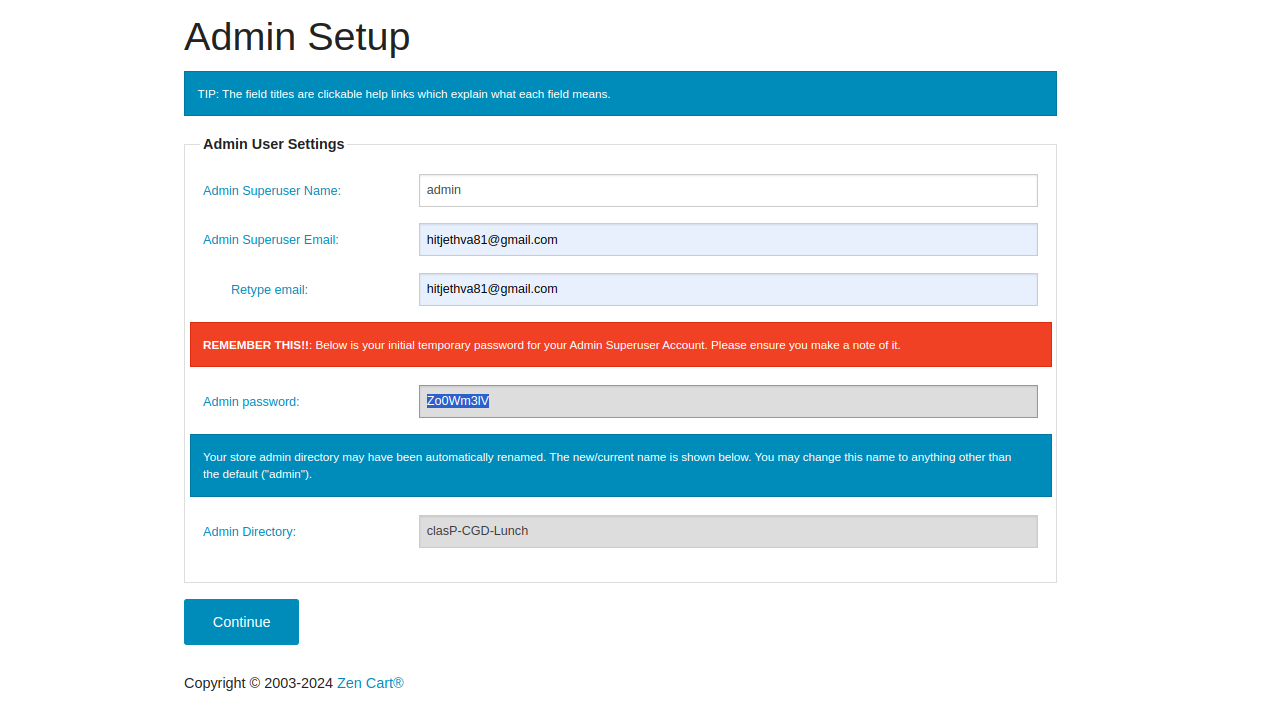Click into the Admin Superuser Email field

pos(727,240)
